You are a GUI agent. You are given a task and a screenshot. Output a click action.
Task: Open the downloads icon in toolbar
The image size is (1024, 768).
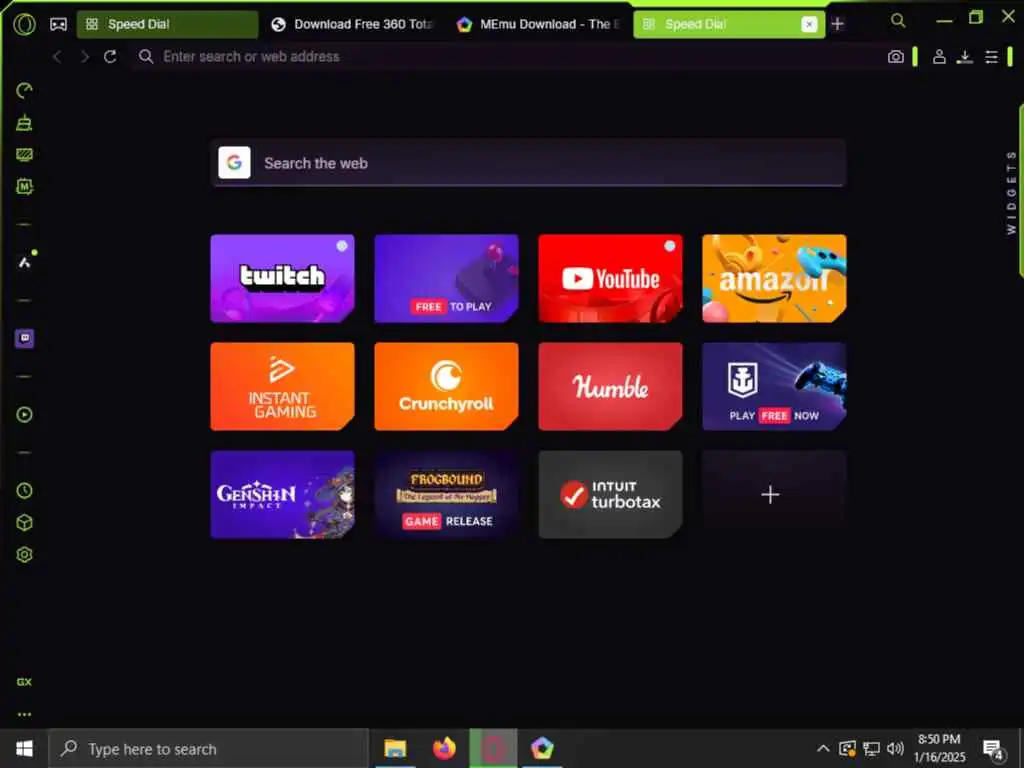965,57
